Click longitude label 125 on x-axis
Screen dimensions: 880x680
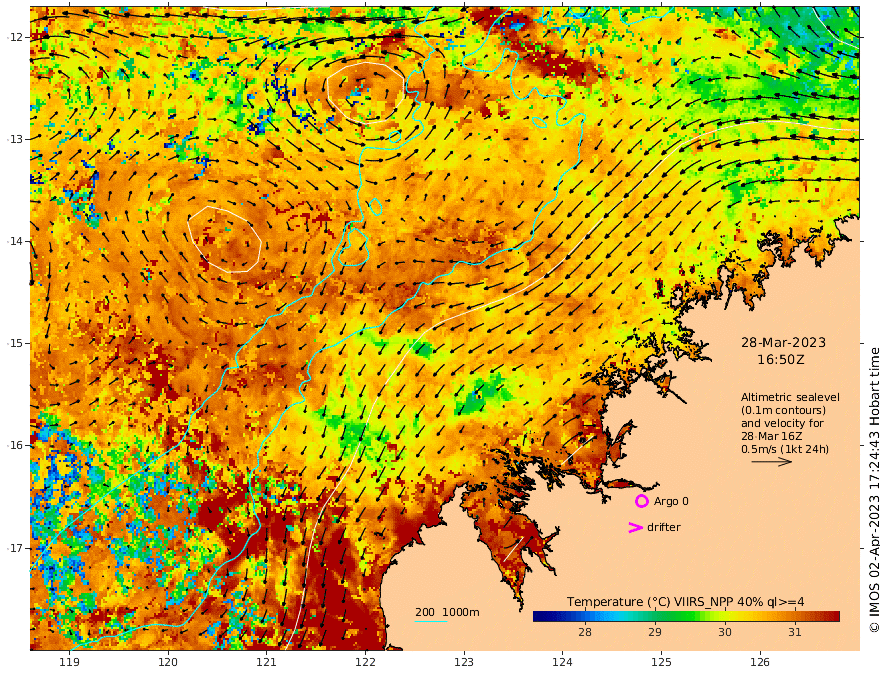click(661, 662)
